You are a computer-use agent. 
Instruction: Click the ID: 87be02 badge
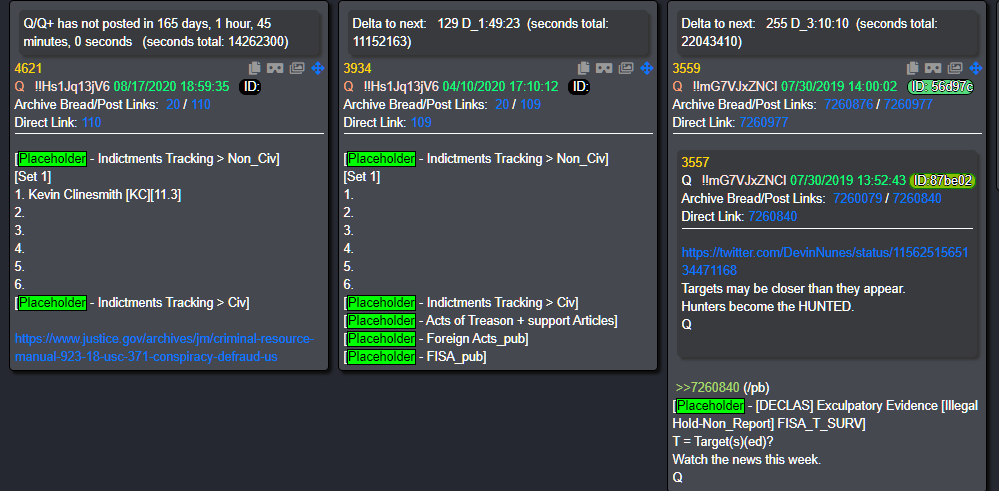pos(942,181)
